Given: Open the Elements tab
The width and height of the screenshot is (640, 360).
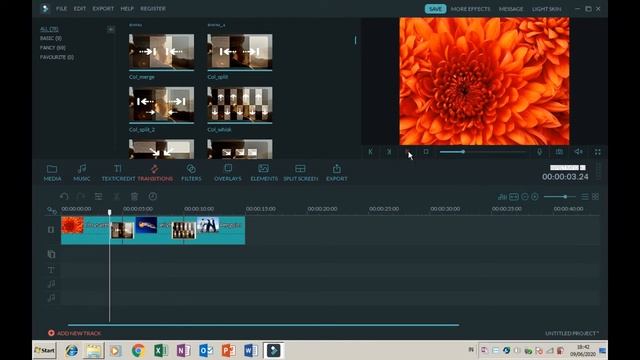Looking at the screenshot, I should click(264, 173).
